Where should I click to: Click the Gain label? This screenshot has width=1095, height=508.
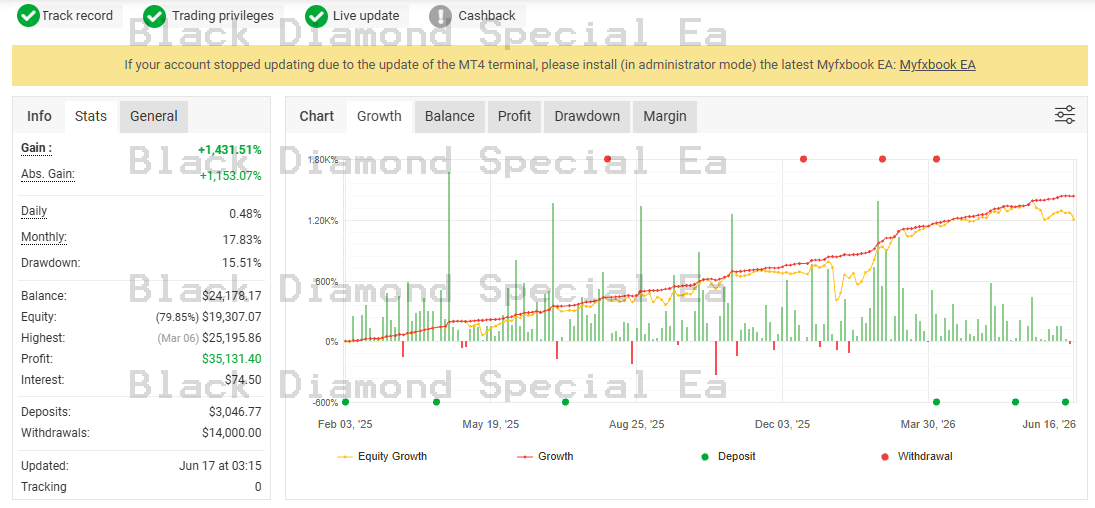(36, 149)
